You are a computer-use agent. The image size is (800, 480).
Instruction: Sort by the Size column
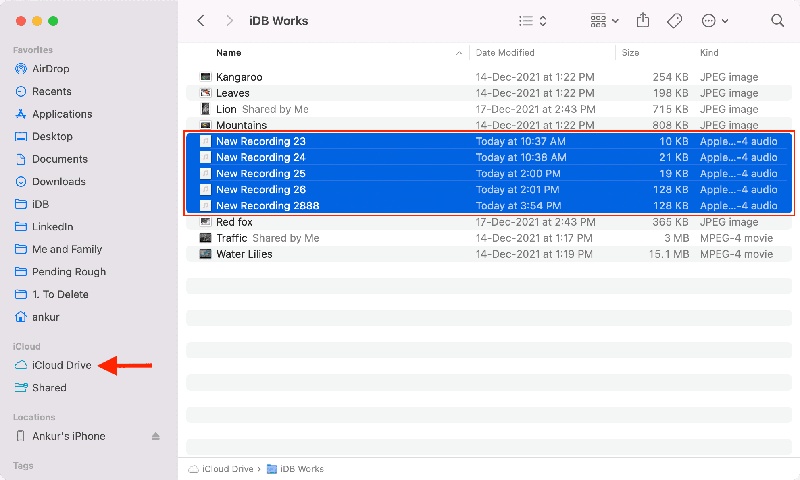[x=630, y=53]
